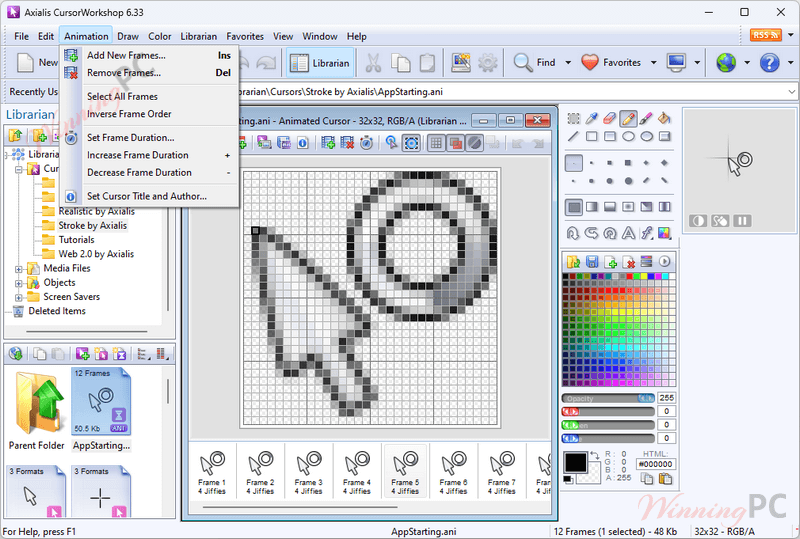Choose Inverse Frame Order menu entry
The image size is (800, 539).
coord(149,114)
